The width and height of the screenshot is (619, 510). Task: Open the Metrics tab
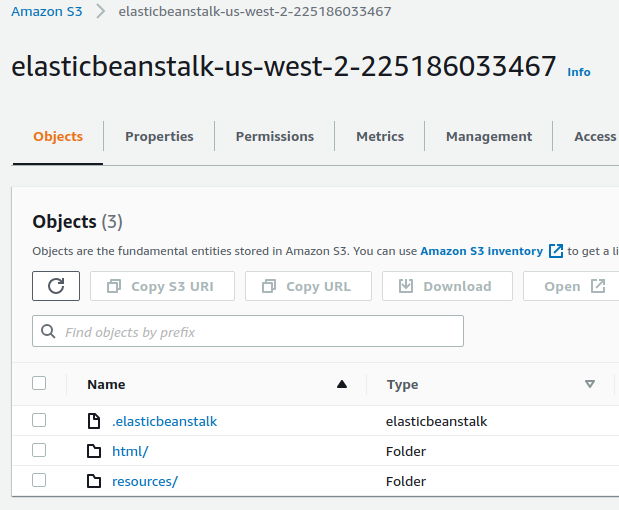(380, 137)
